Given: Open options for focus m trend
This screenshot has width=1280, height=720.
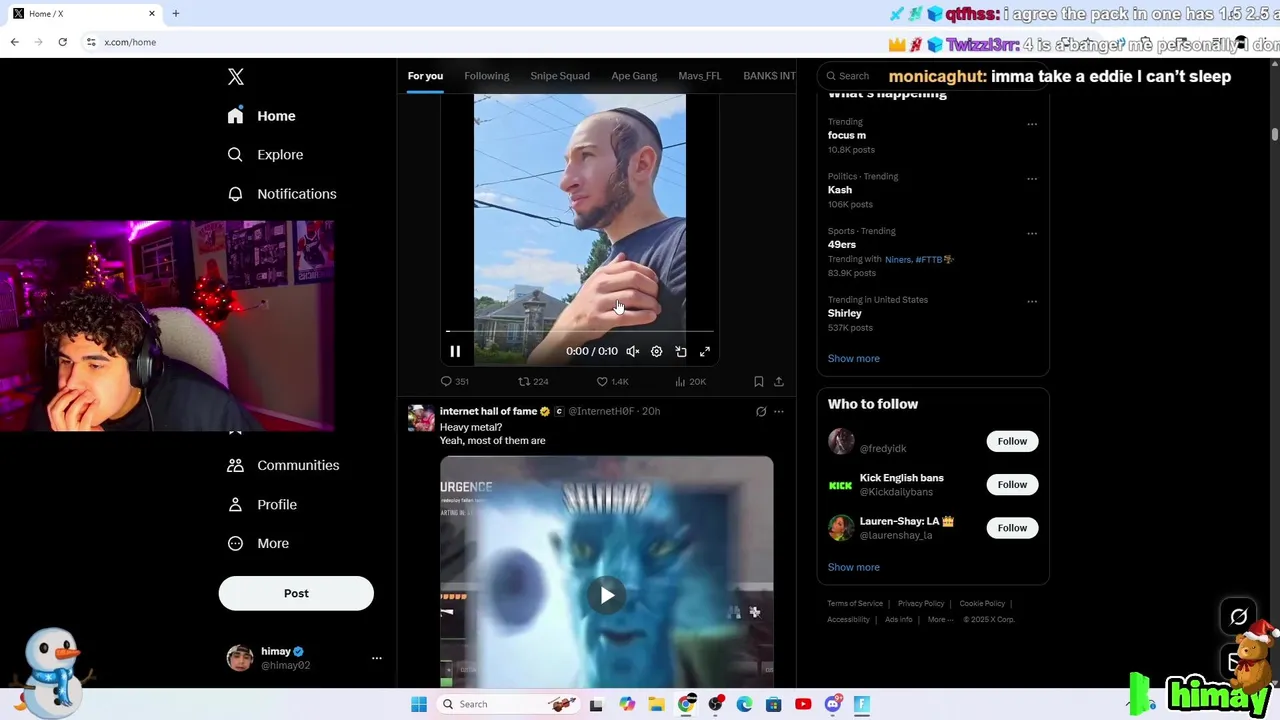Looking at the screenshot, I should [x=1032, y=125].
